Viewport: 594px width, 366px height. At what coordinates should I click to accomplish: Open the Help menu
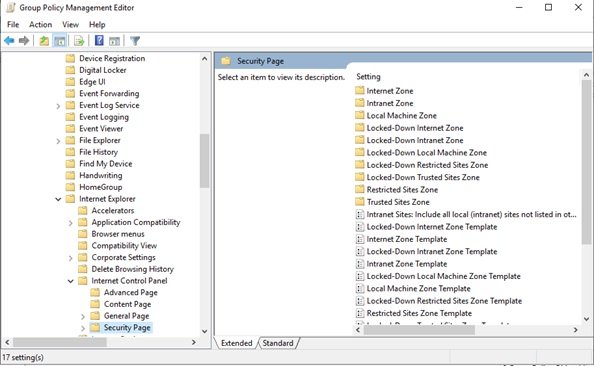click(x=97, y=25)
